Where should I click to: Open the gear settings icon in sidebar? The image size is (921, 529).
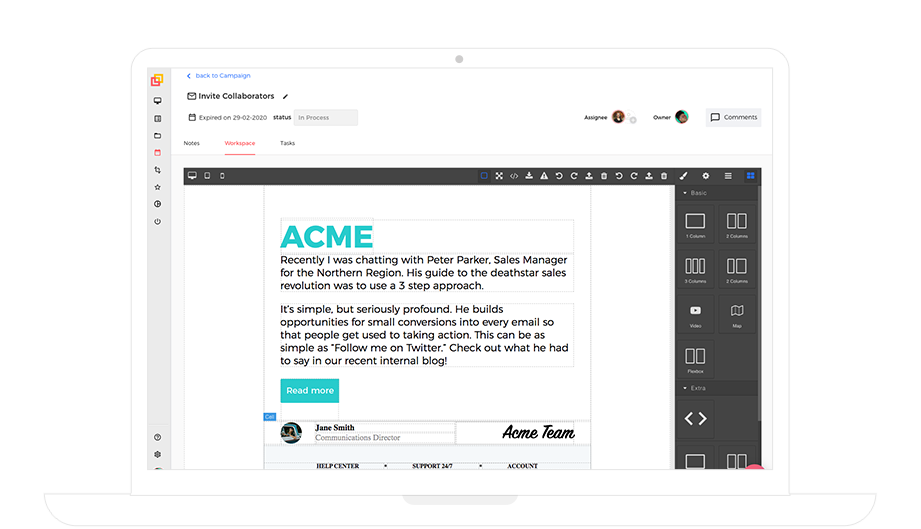coord(157,454)
